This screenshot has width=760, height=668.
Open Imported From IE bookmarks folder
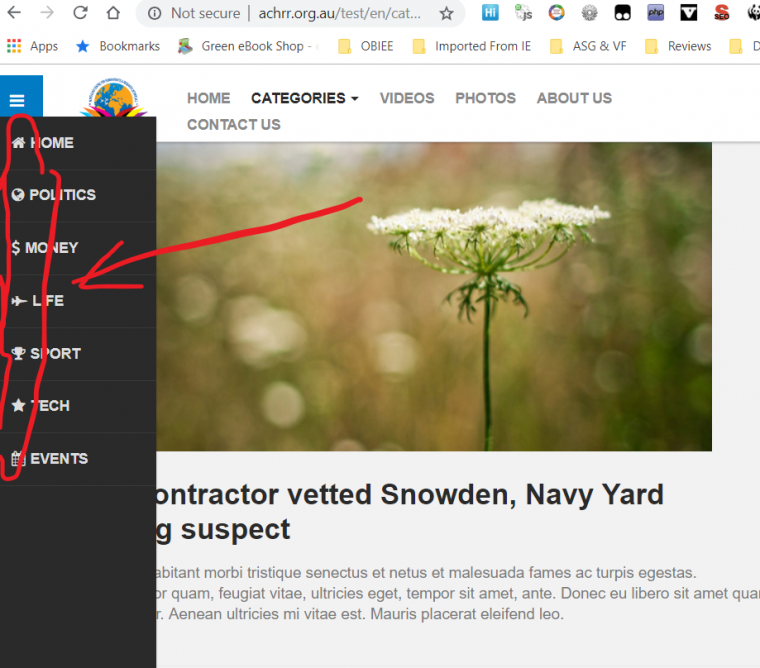tap(472, 46)
